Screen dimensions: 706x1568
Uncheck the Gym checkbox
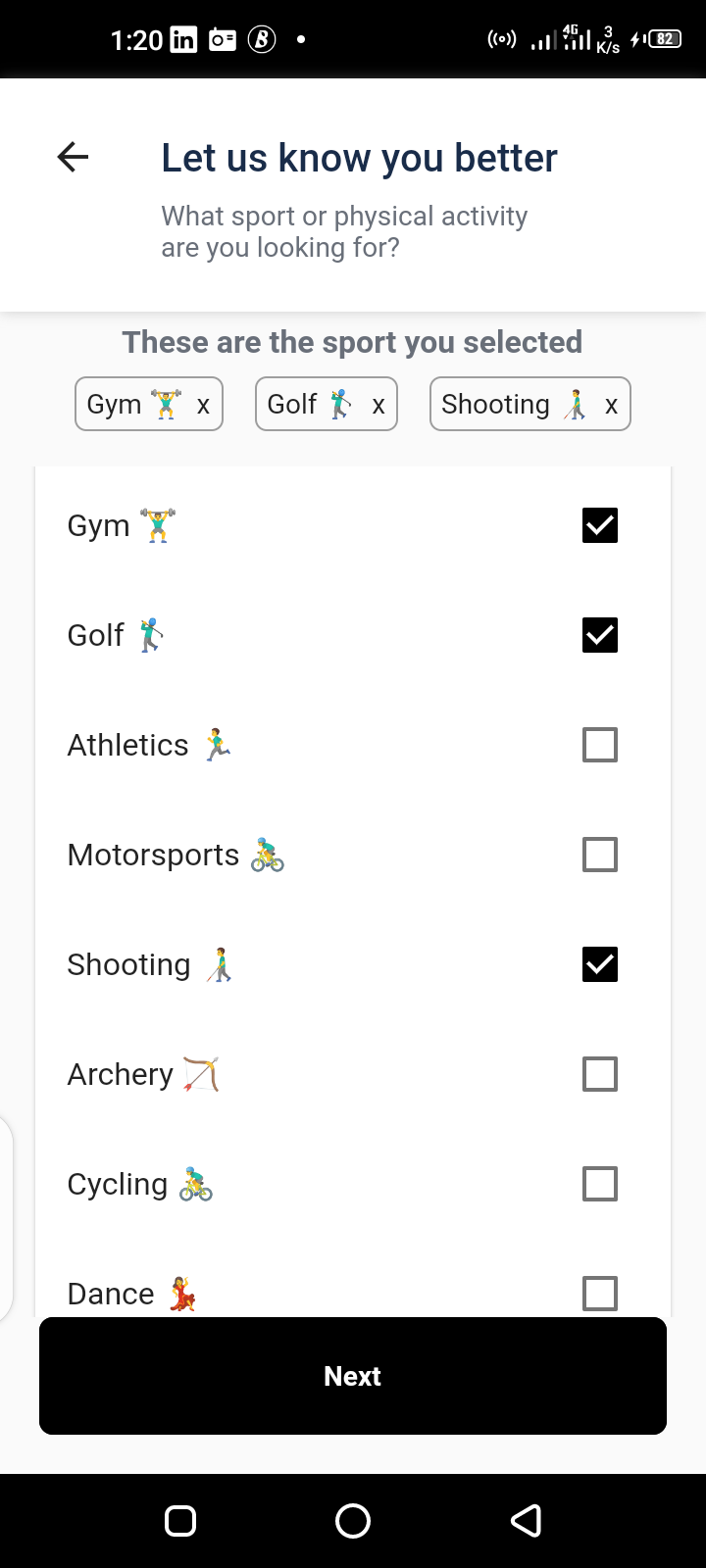point(600,525)
